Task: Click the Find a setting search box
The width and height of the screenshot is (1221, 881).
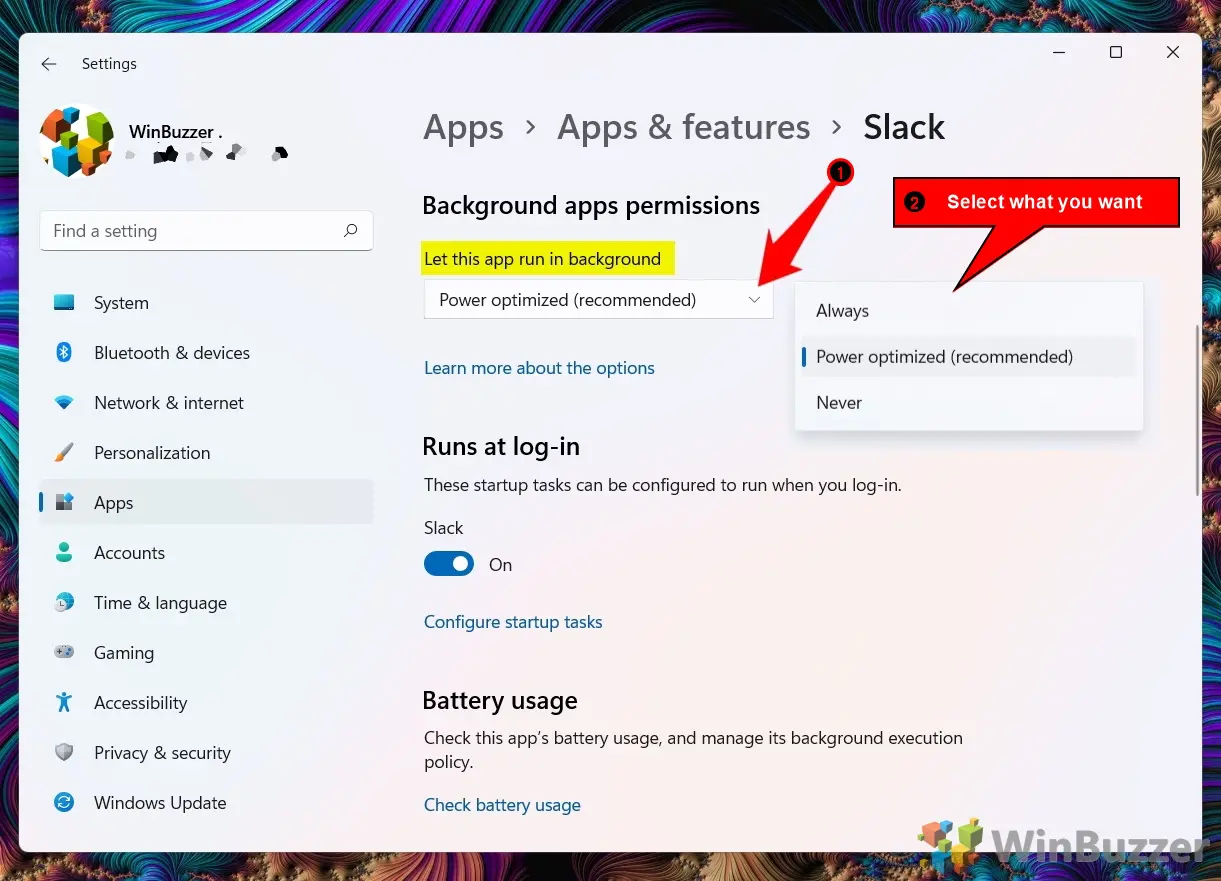Action: pos(195,231)
